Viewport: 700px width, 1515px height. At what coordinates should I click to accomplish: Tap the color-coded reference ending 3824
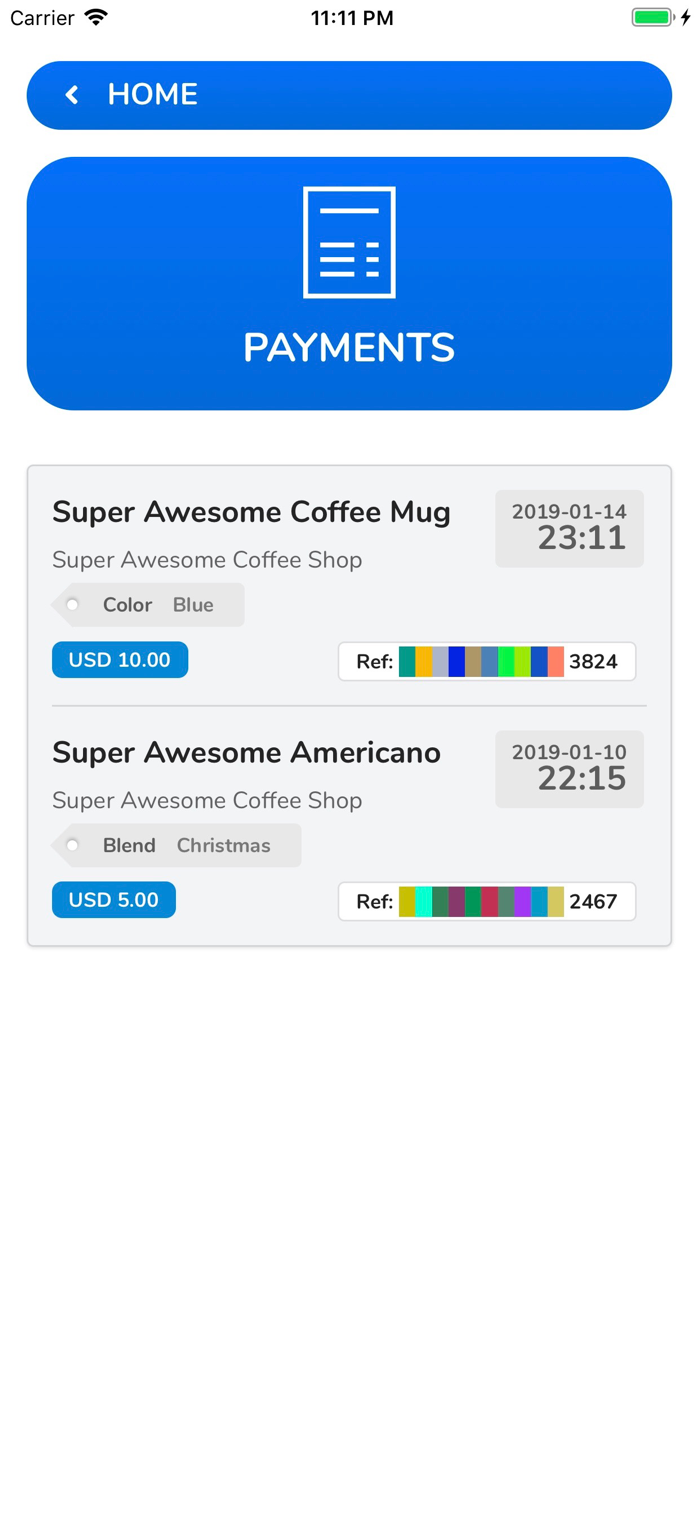(487, 661)
